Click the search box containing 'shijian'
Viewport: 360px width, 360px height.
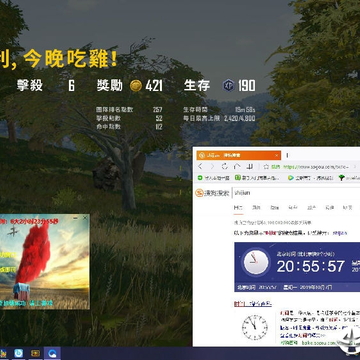click(x=296, y=193)
